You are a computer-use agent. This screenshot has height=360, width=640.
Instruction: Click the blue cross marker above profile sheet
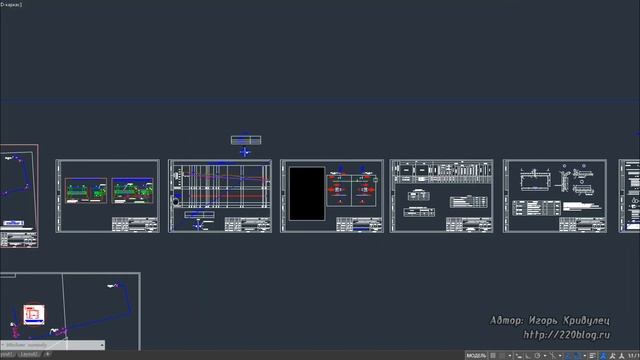[244, 152]
